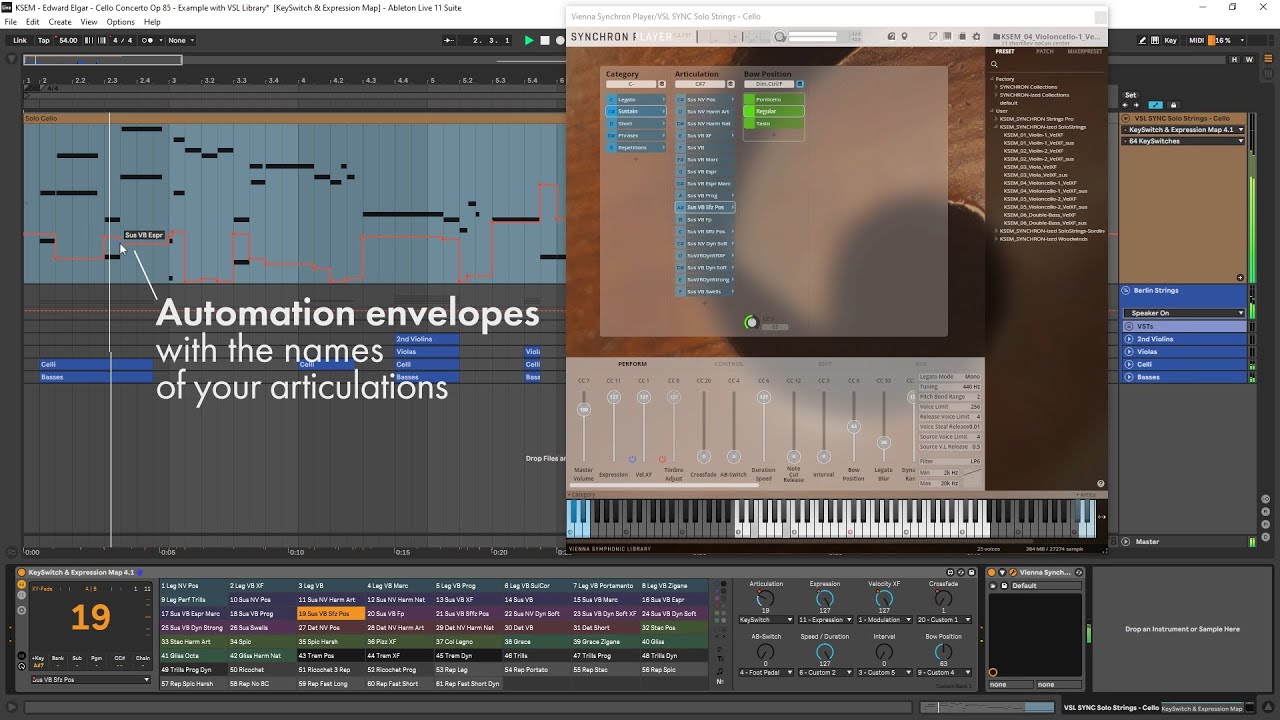The width and height of the screenshot is (1280, 720).
Task: Select preset KSEM_04_Violoncello-1_VelXF
Action: [1040, 183]
